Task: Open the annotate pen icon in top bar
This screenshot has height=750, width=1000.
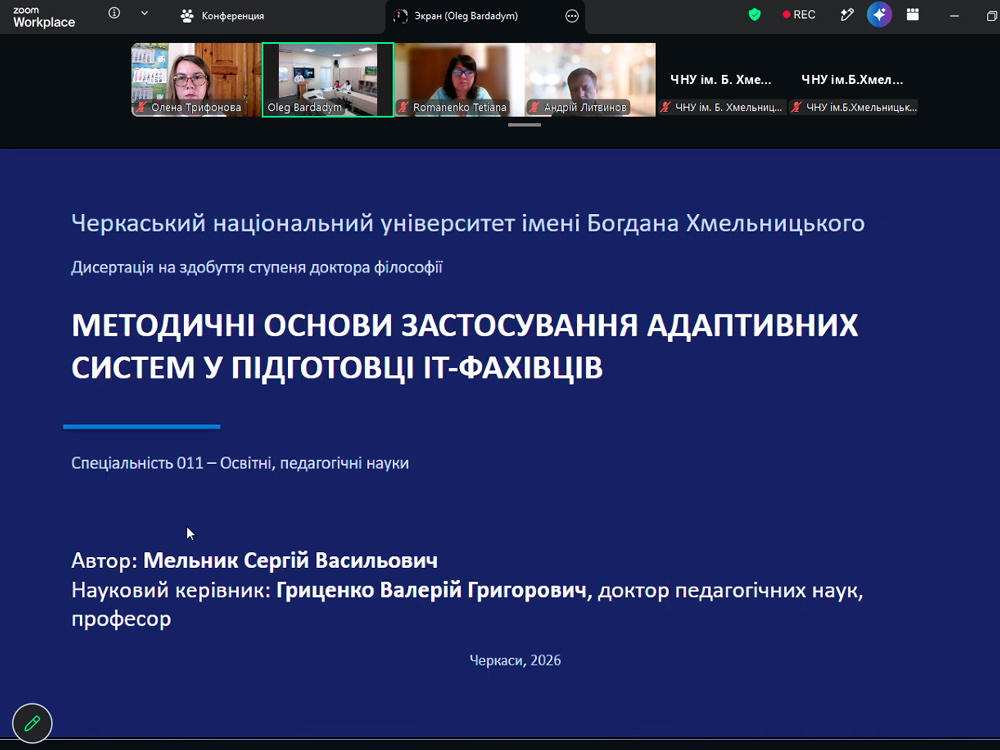Action: coord(847,15)
